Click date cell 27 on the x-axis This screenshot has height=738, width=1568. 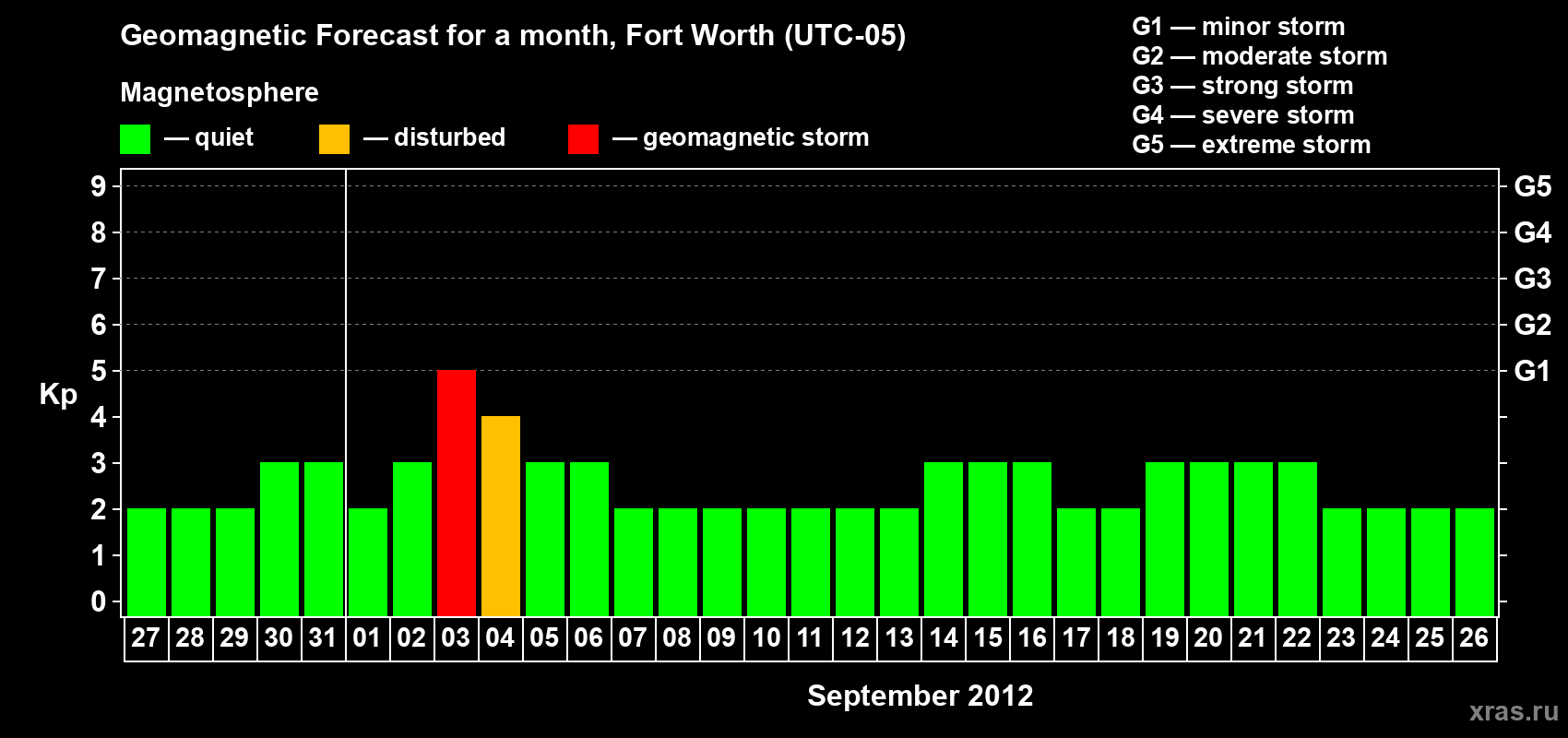coord(146,638)
